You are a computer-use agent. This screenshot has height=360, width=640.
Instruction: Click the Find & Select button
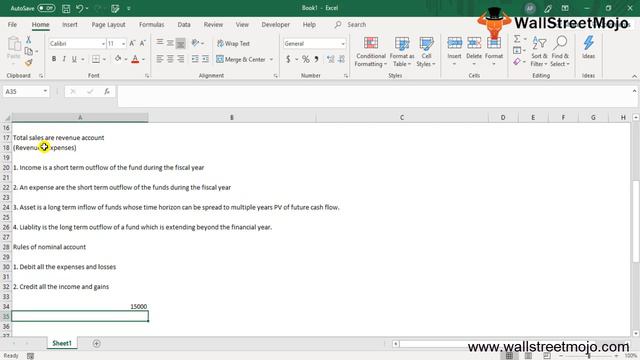pos(560,52)
